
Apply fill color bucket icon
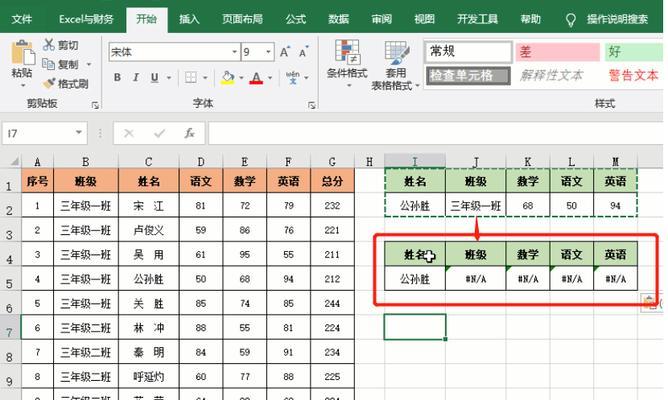point(227,78)
